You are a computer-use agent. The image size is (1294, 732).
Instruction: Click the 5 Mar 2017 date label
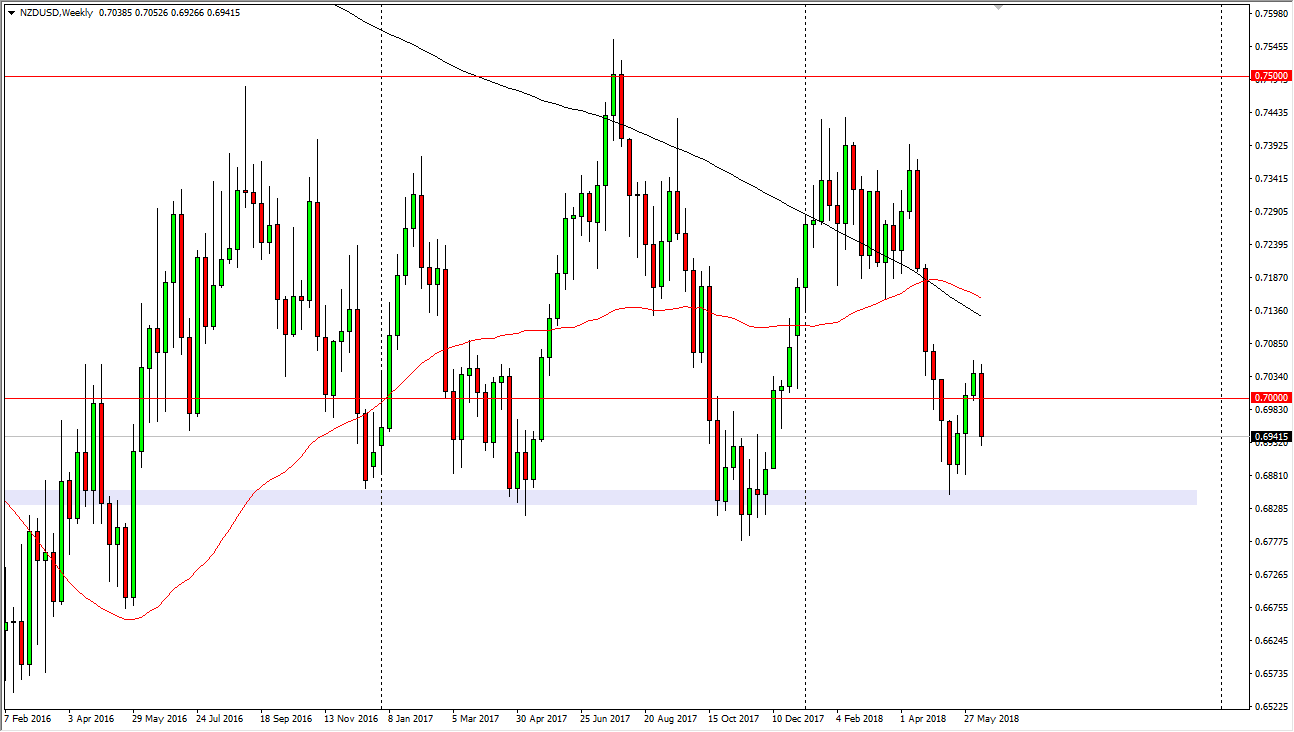(474, 718)
